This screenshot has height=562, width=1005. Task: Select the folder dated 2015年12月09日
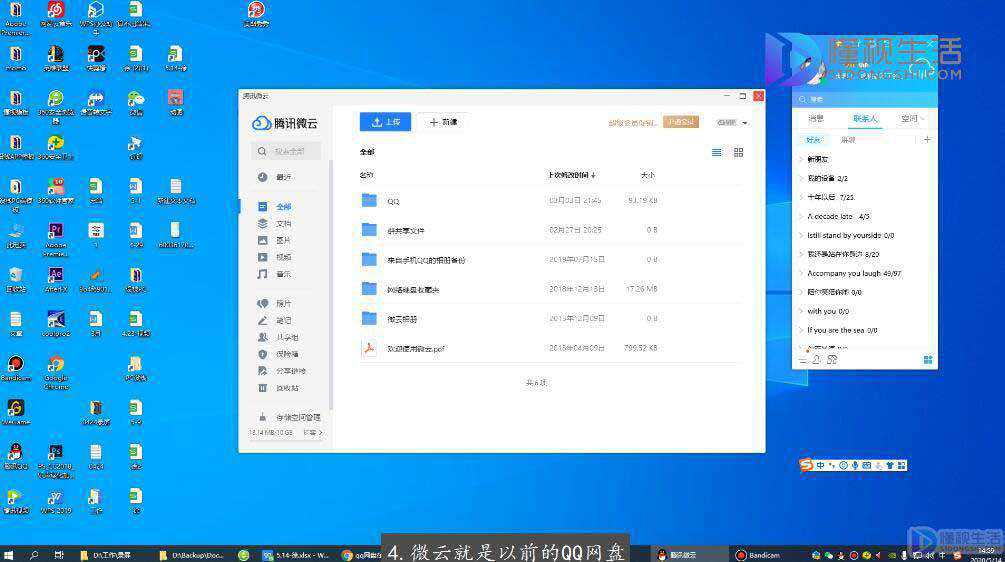point(549,318)
